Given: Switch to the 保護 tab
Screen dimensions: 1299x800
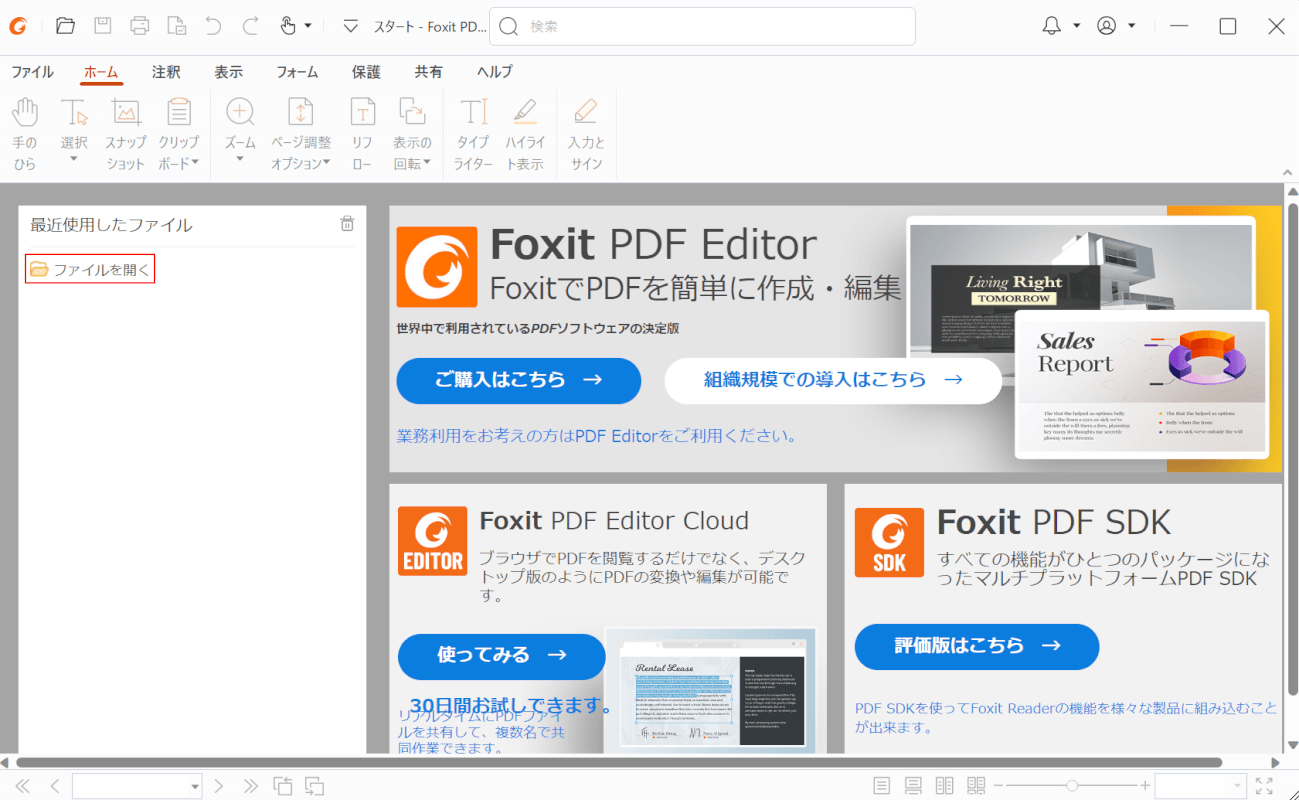Looking at the screenshot, I should coord(366,72).
